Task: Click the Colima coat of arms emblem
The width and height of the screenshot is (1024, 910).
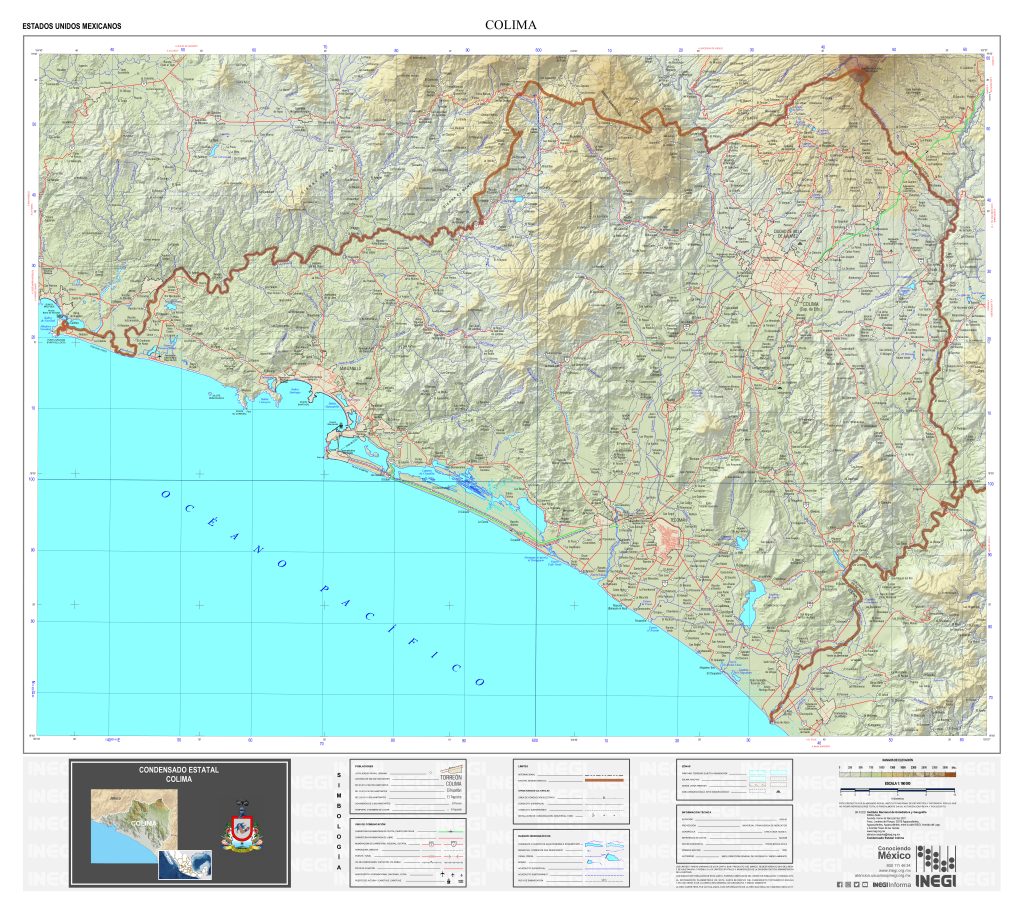Action: 241,829
